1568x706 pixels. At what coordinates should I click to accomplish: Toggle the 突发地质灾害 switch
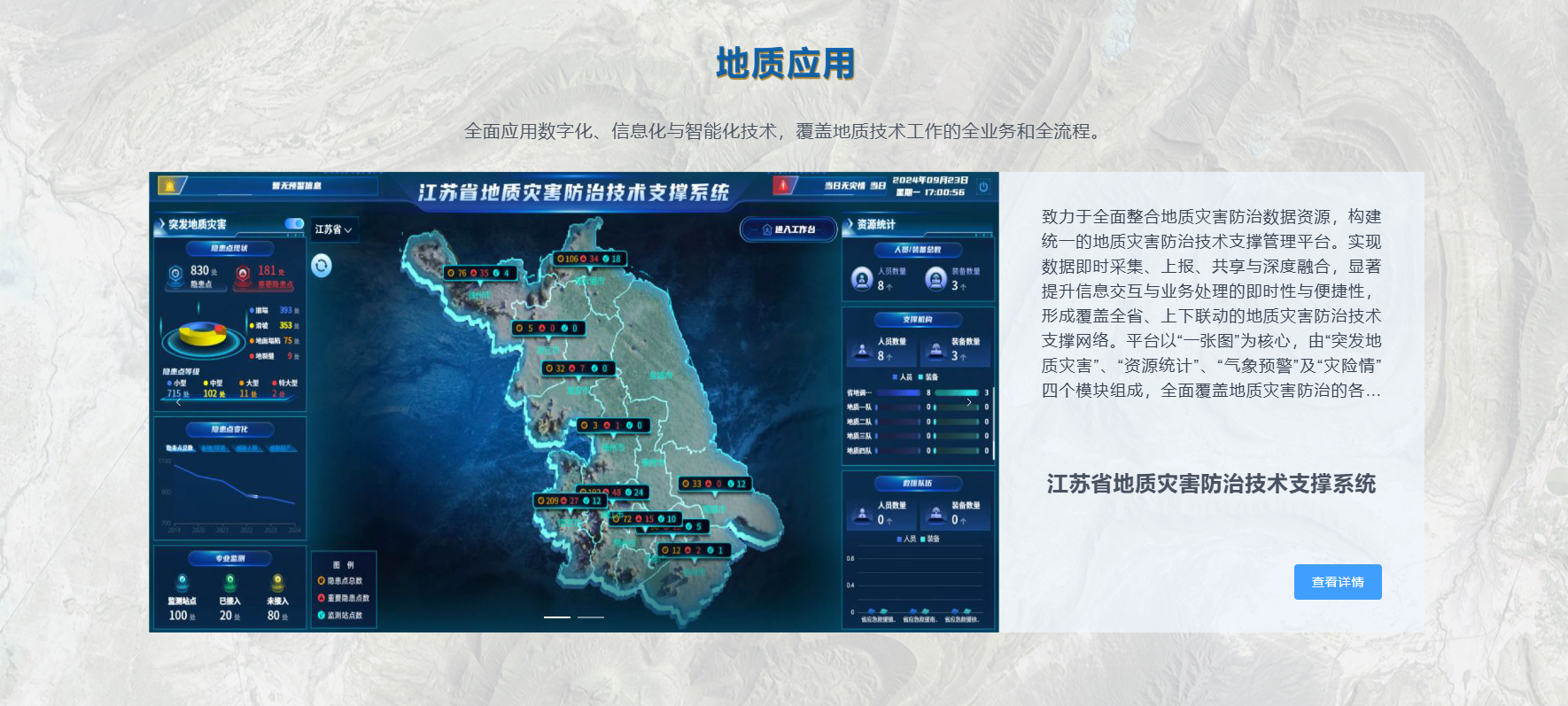coord(294,223)
